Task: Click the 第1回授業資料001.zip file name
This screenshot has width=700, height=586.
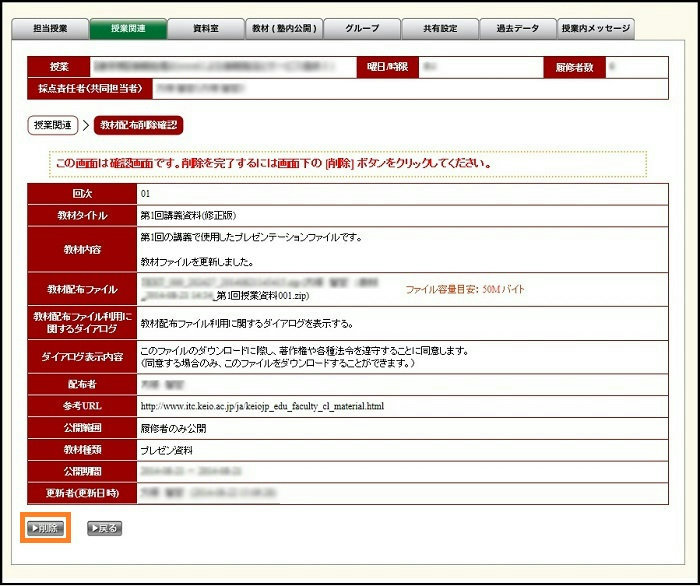Action: coord(264,296)
